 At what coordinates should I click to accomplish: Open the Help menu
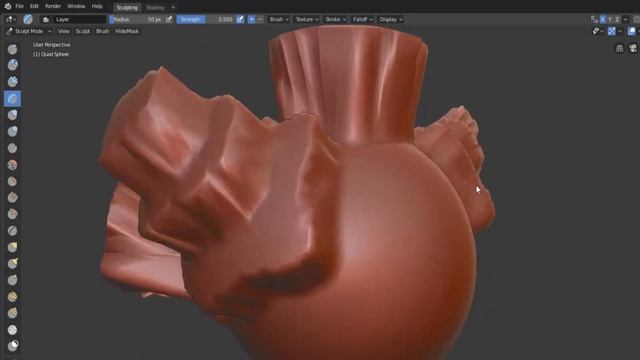click(97, 7)
